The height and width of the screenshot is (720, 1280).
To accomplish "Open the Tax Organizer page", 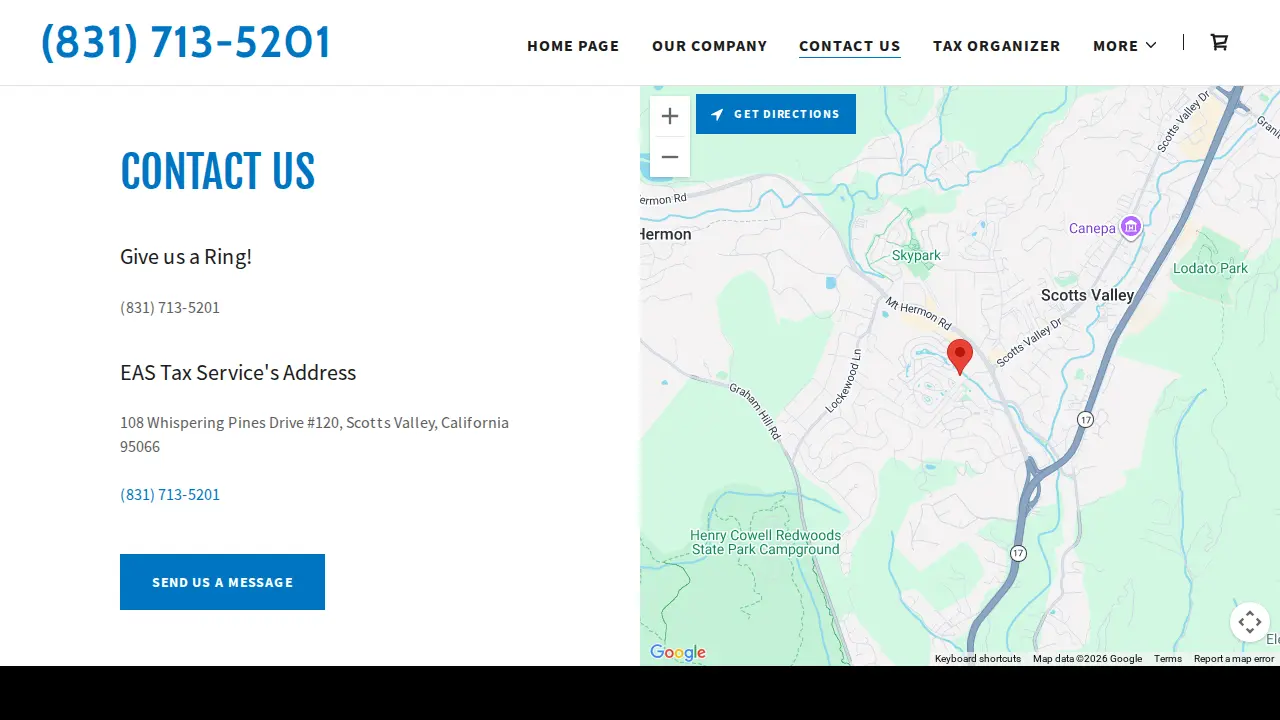I will click(x=996, y=46).
